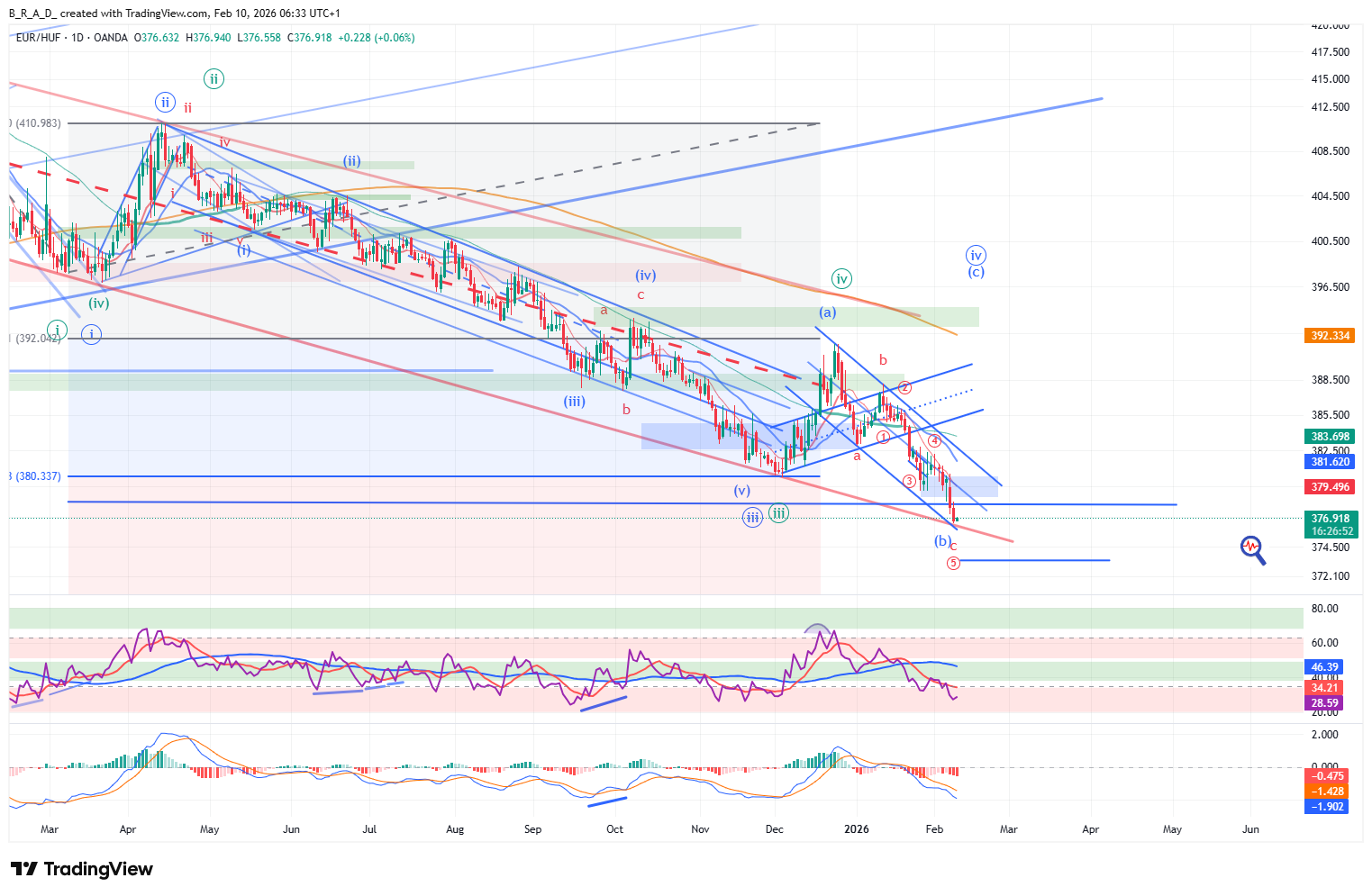This screenshot has width=1372, height=896.
Task: Select the green circled iii wave label
Action: click(x=779, y=513)
